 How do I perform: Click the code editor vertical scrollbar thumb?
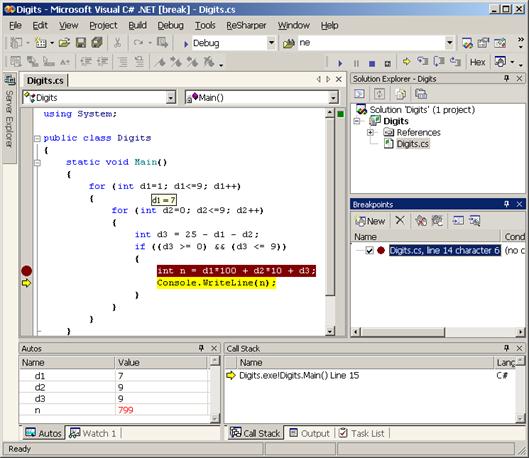coord(330,207)
